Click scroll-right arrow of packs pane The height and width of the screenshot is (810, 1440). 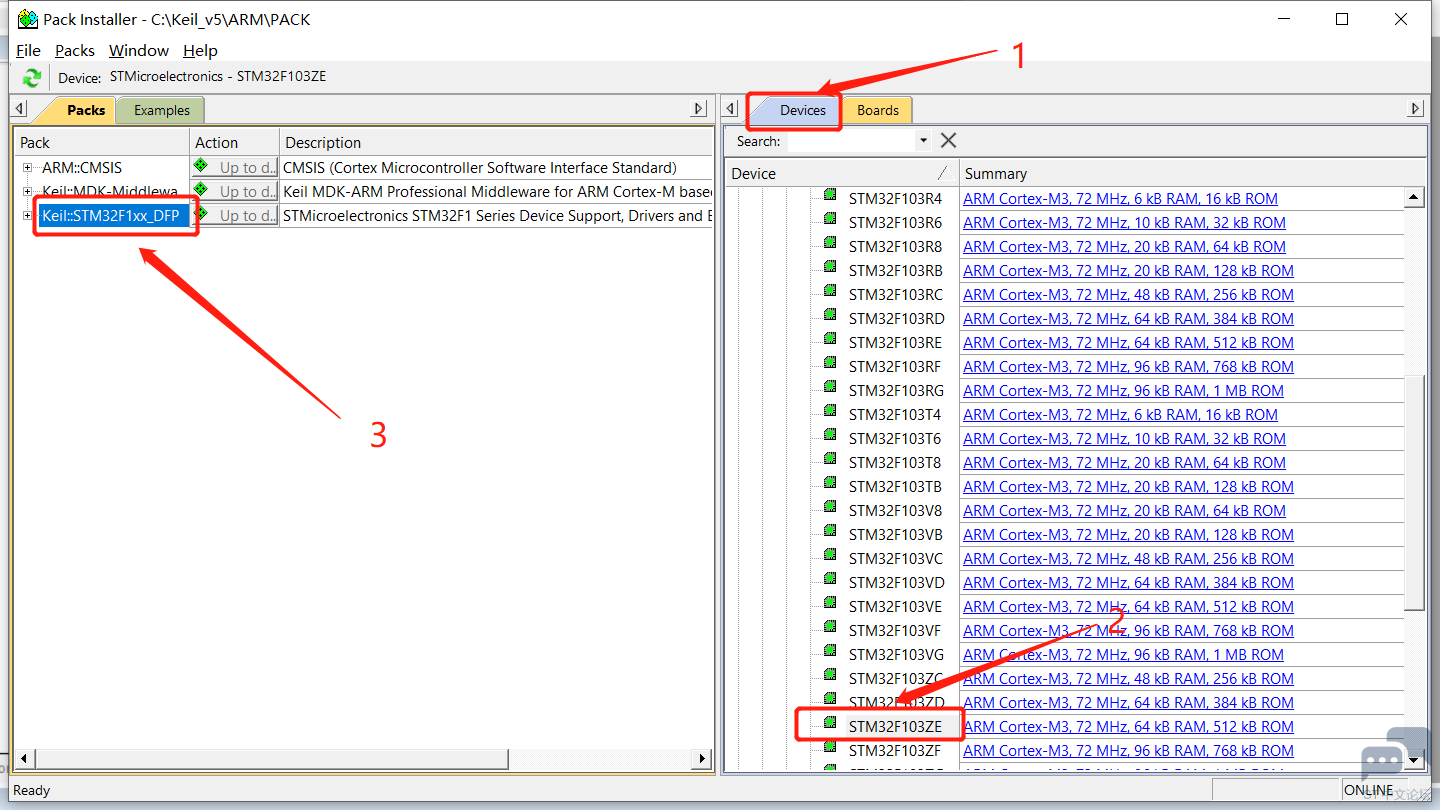[x=702, y=759]
